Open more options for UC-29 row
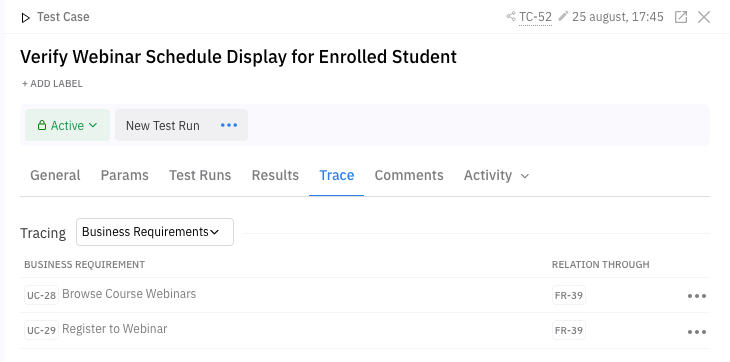The height and width of the screenshot is (362, 730). tap(697, 332)
